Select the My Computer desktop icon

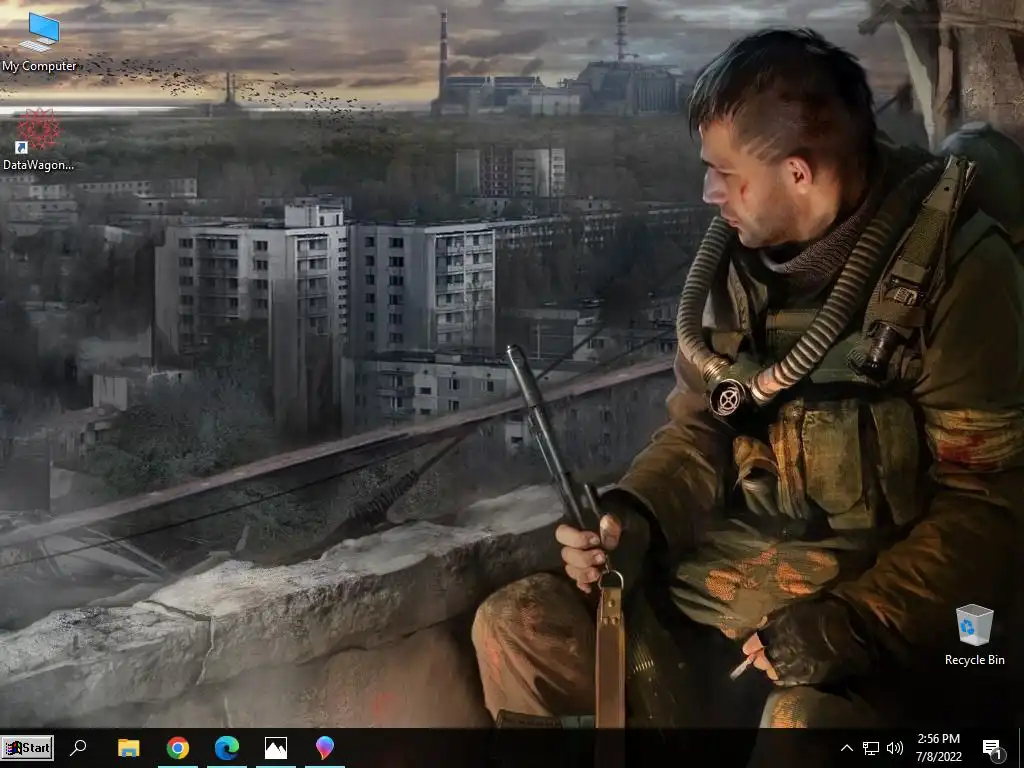point(39,42)
